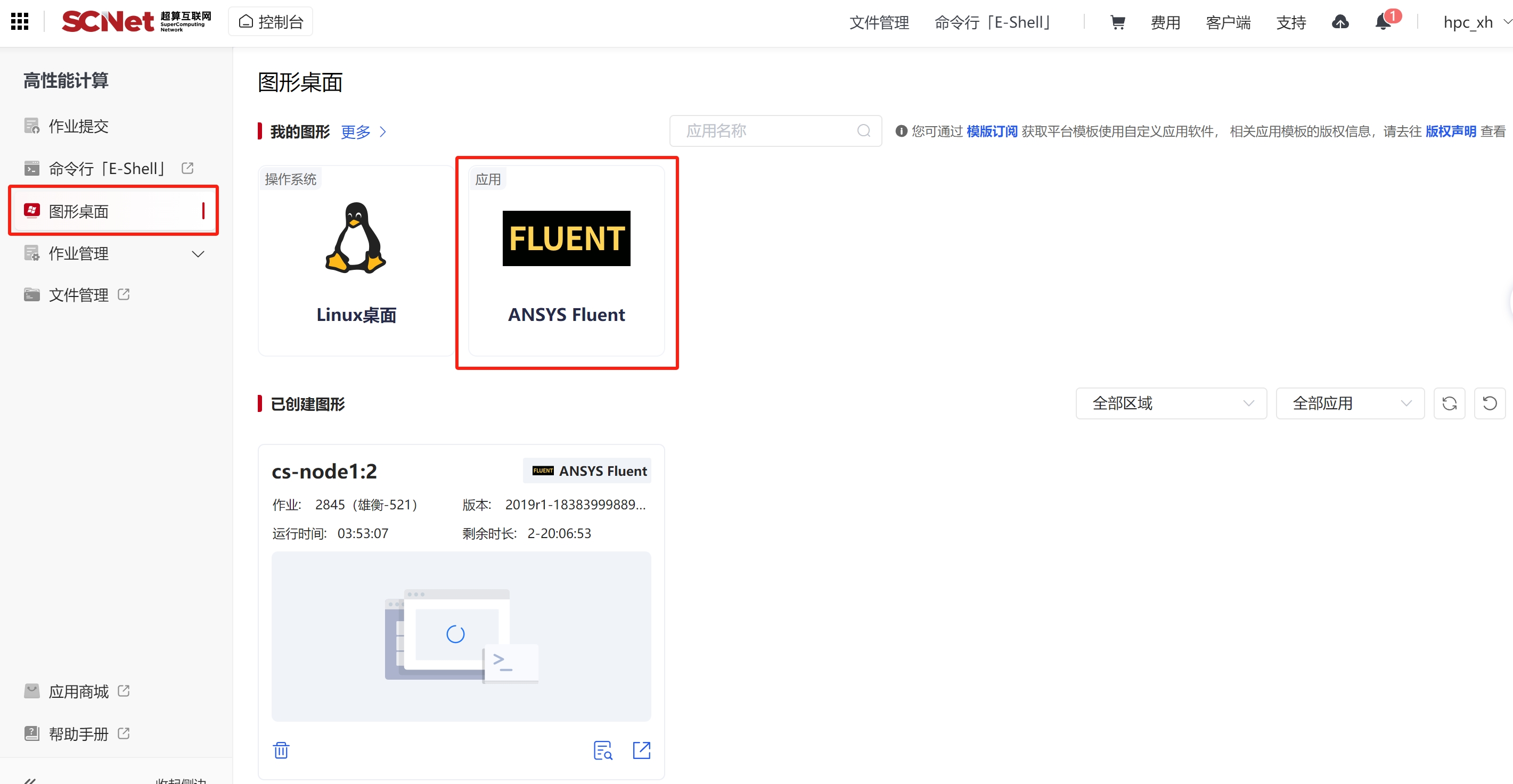Screen dimensions: 1513x784
Task: Focus the 应用名称 search field
Action: point(775,131)
